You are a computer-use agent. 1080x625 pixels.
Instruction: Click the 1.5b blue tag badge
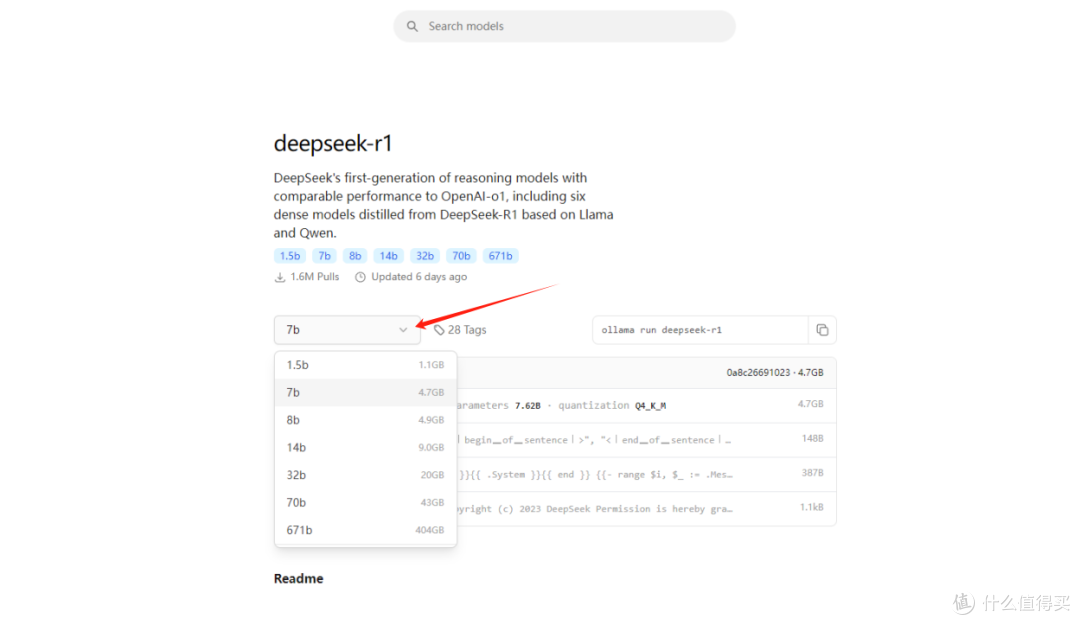290,256
